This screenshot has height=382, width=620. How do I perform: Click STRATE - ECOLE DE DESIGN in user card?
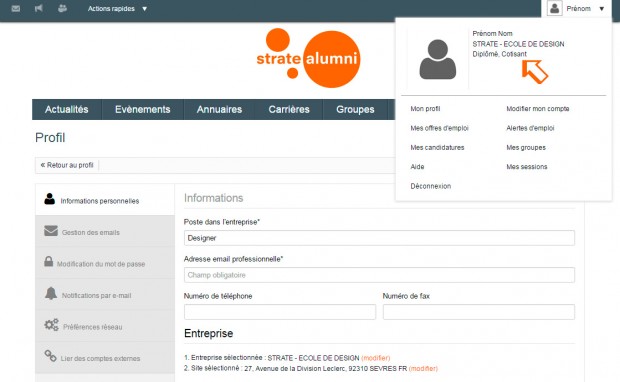(x=518, y=44)
